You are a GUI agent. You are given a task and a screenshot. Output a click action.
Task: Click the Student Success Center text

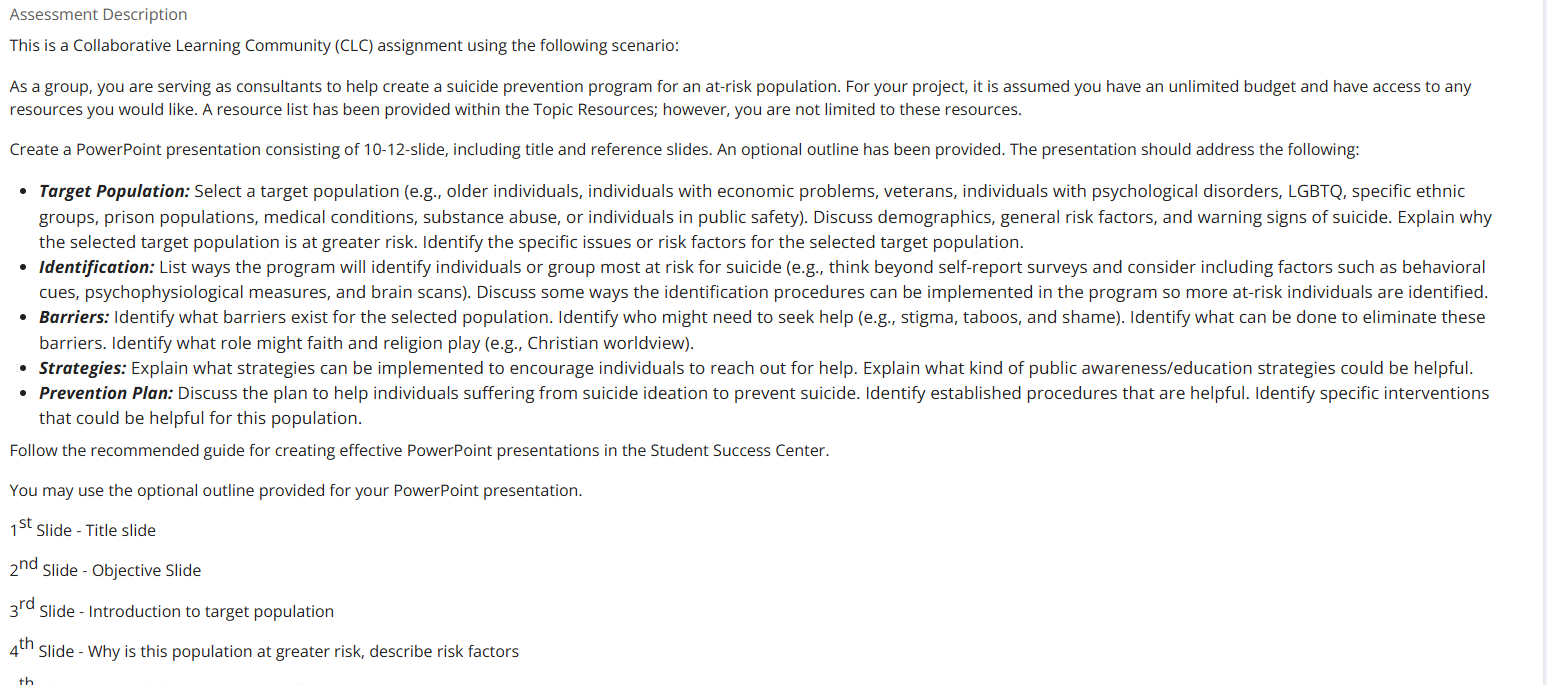[739, 450]
